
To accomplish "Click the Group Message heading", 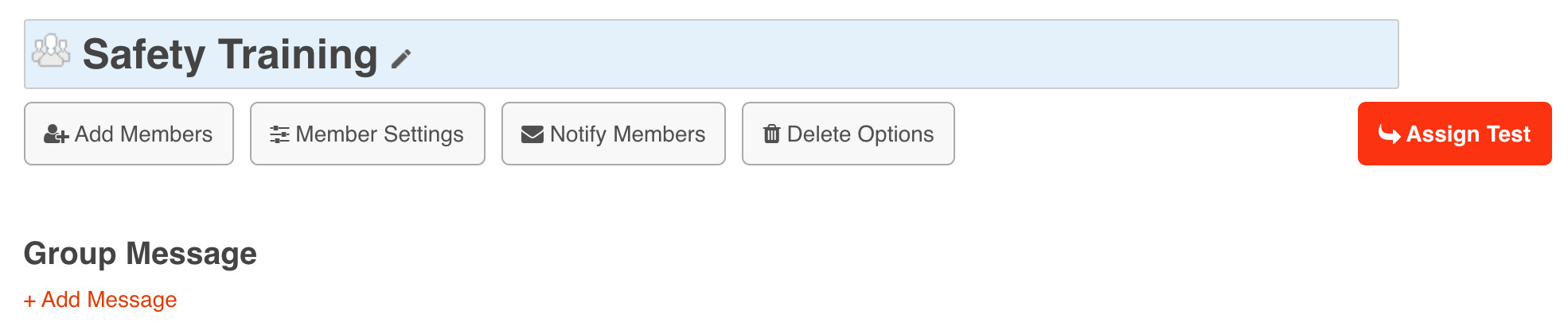I will tap(140, 254).
